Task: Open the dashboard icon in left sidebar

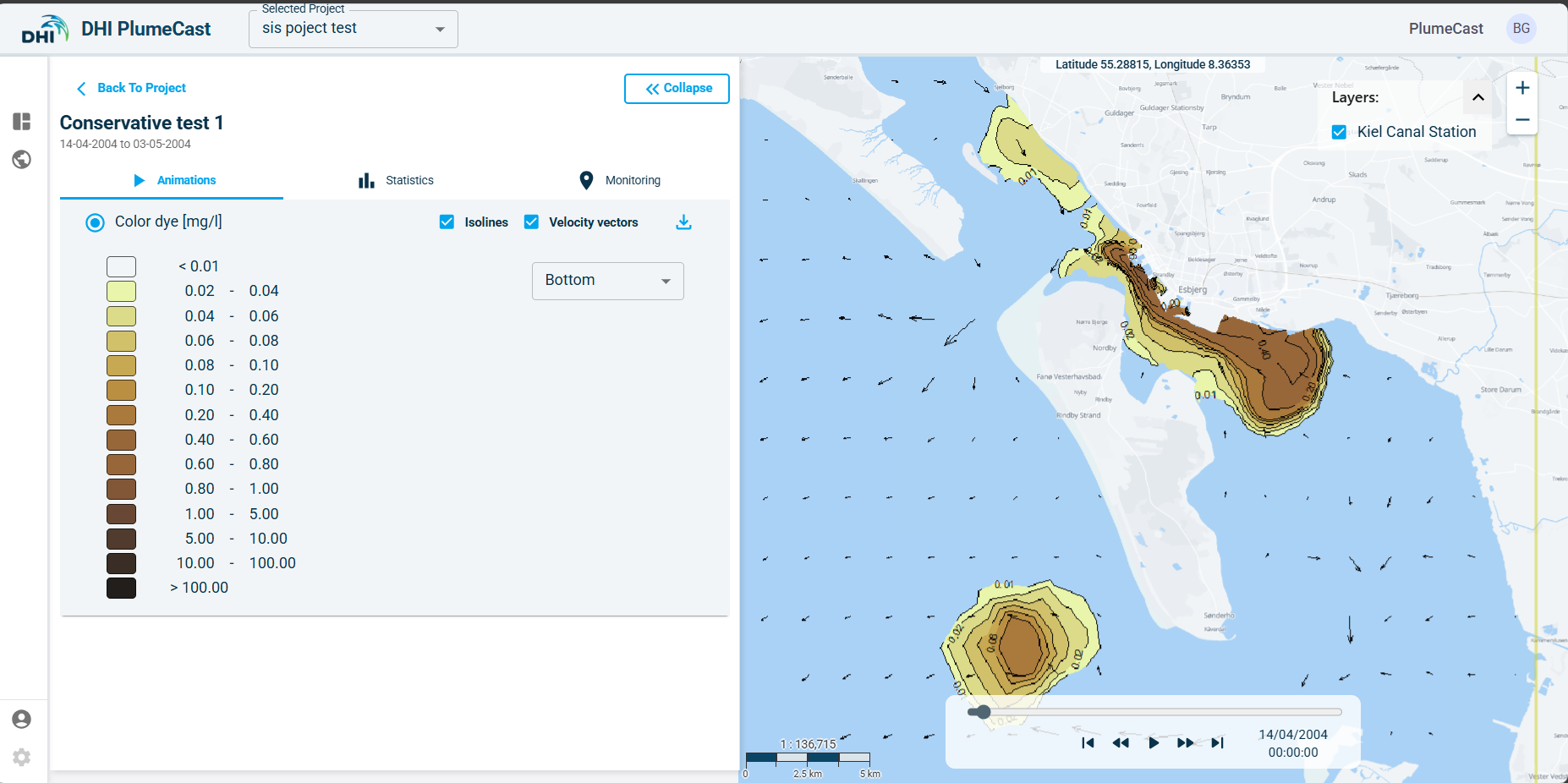Action: point(22,122)
